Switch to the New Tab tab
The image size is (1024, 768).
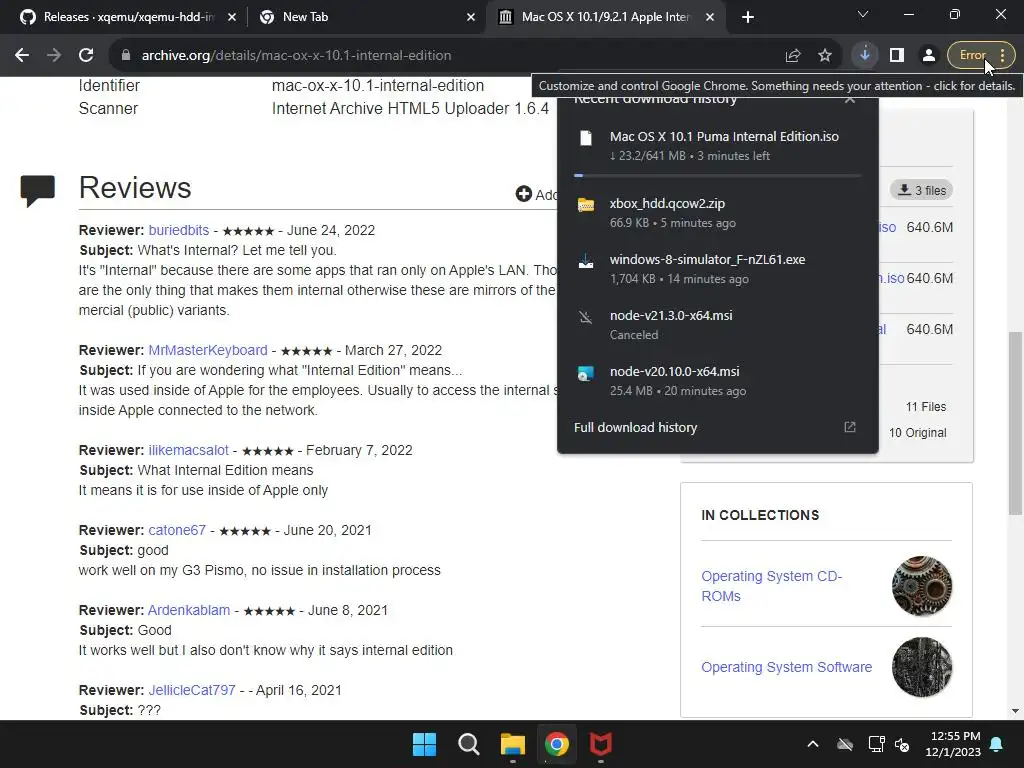pos(366,17)
